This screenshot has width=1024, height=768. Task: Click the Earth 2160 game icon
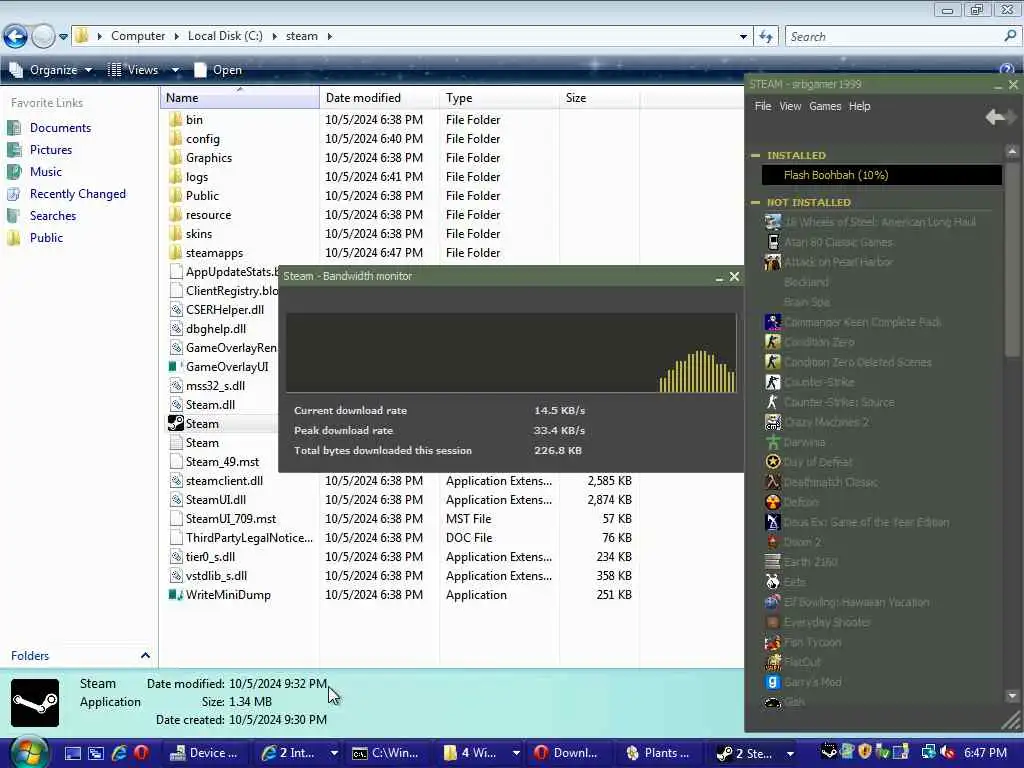point(773,562)
